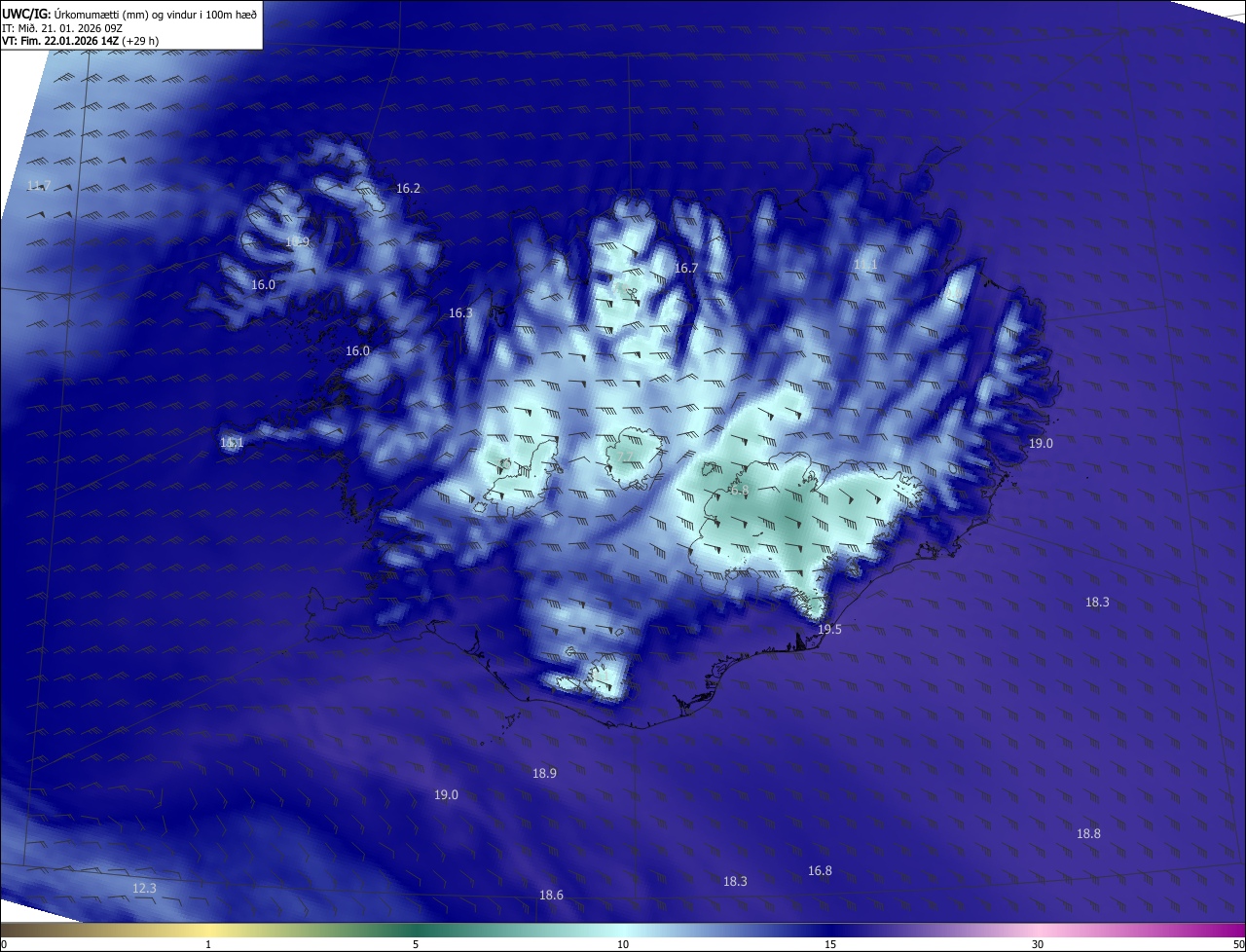The width and height of the screenshot is (1246, 952).
Task: Click the 7.7 value label inside the glacier outline
Action: [x=625, y=457]
